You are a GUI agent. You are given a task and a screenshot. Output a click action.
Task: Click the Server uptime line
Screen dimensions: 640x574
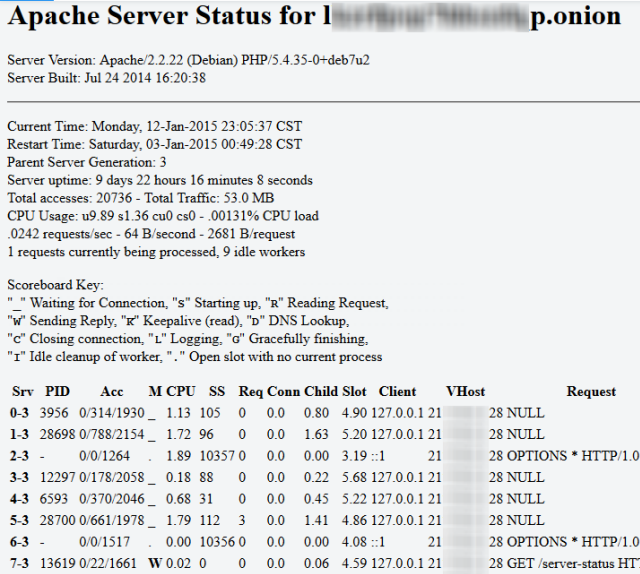(160, 180)
